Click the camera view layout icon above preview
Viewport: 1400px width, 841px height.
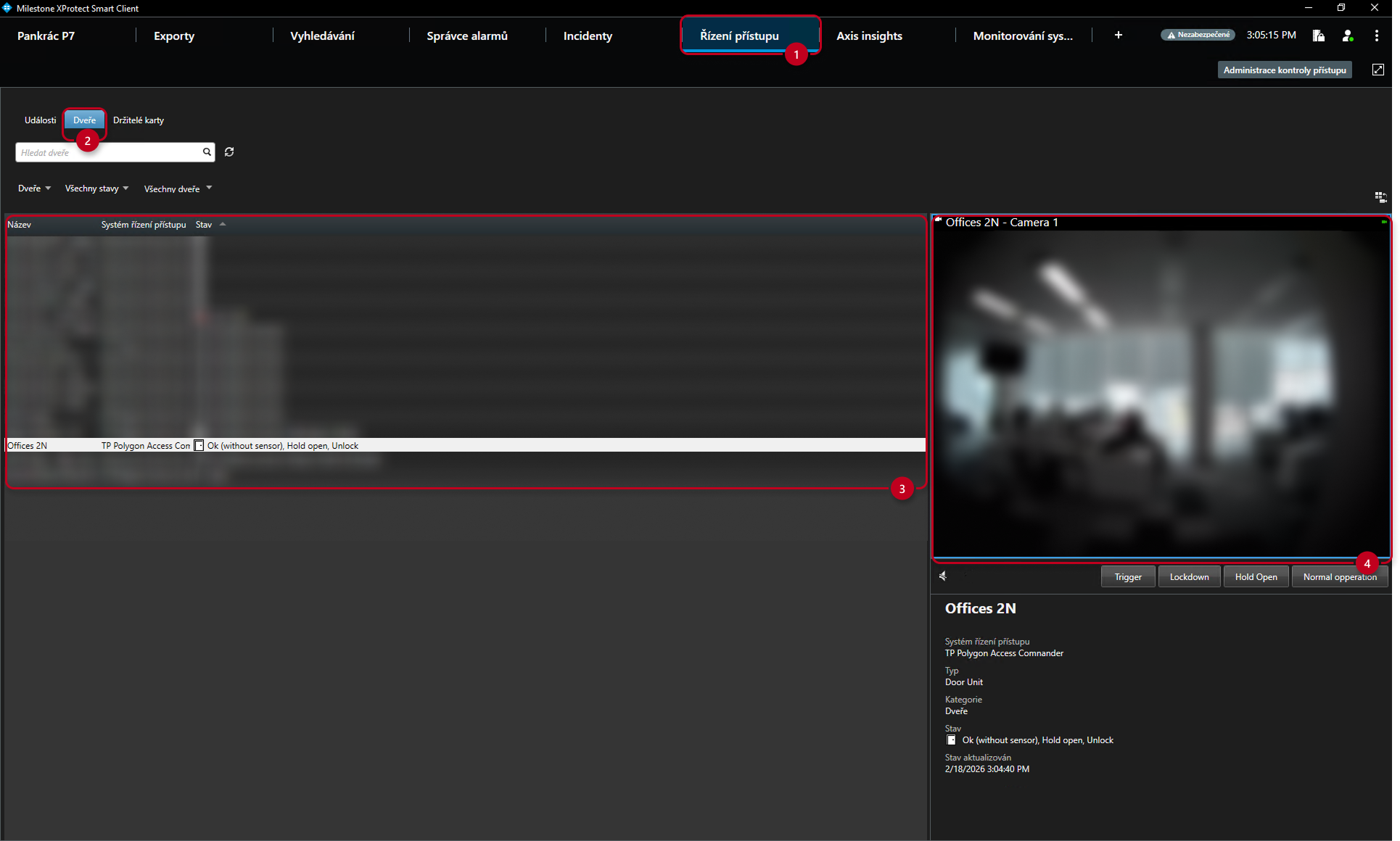pos(1380,197)
